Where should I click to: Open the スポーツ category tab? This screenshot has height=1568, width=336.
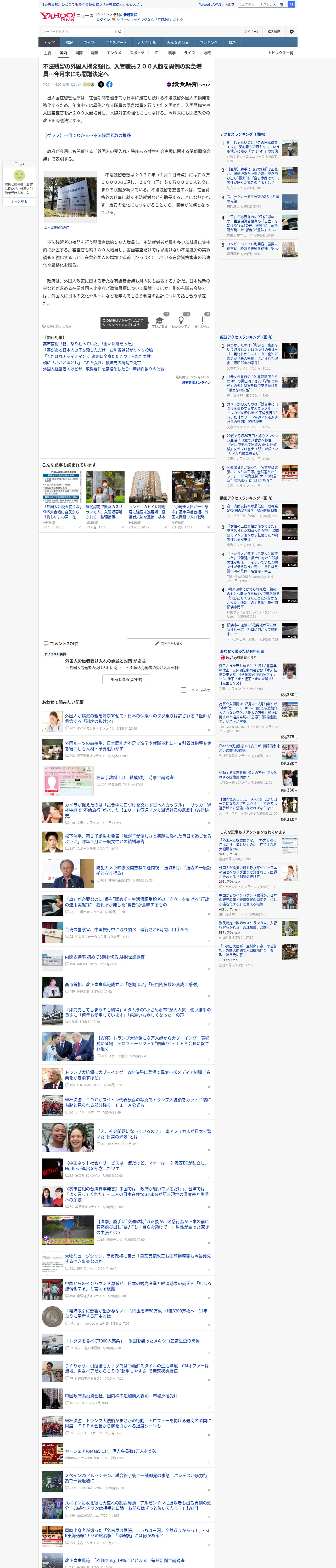[137, 53]
